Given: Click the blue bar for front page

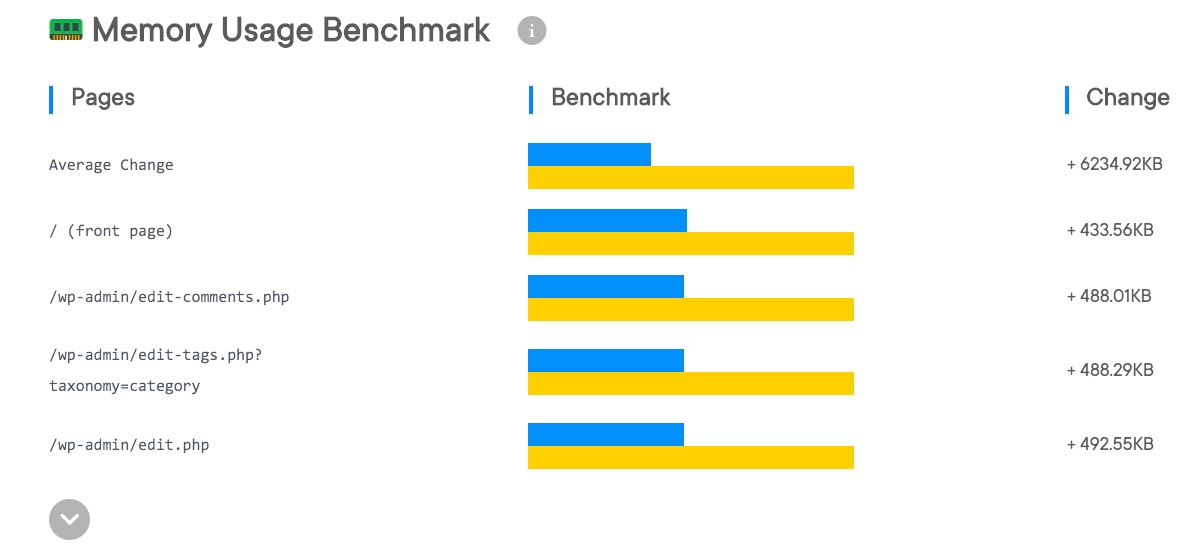Looking at the screenshot, I should tap(607, 220).
